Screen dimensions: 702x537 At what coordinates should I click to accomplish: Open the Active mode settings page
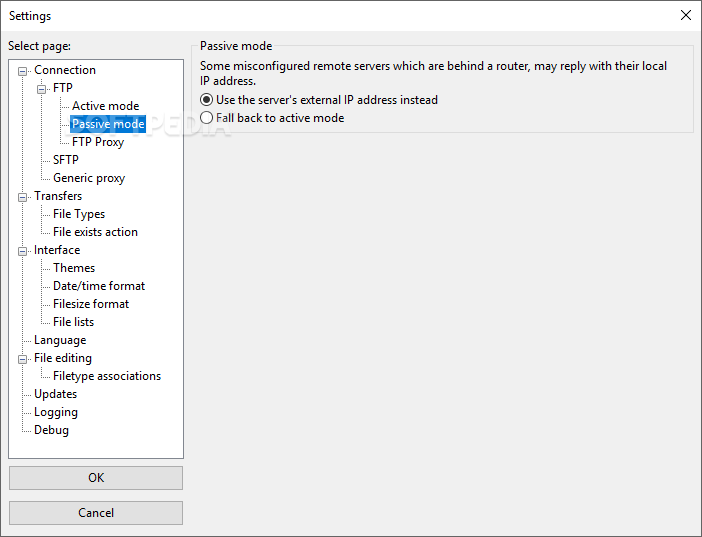(106, 106)
